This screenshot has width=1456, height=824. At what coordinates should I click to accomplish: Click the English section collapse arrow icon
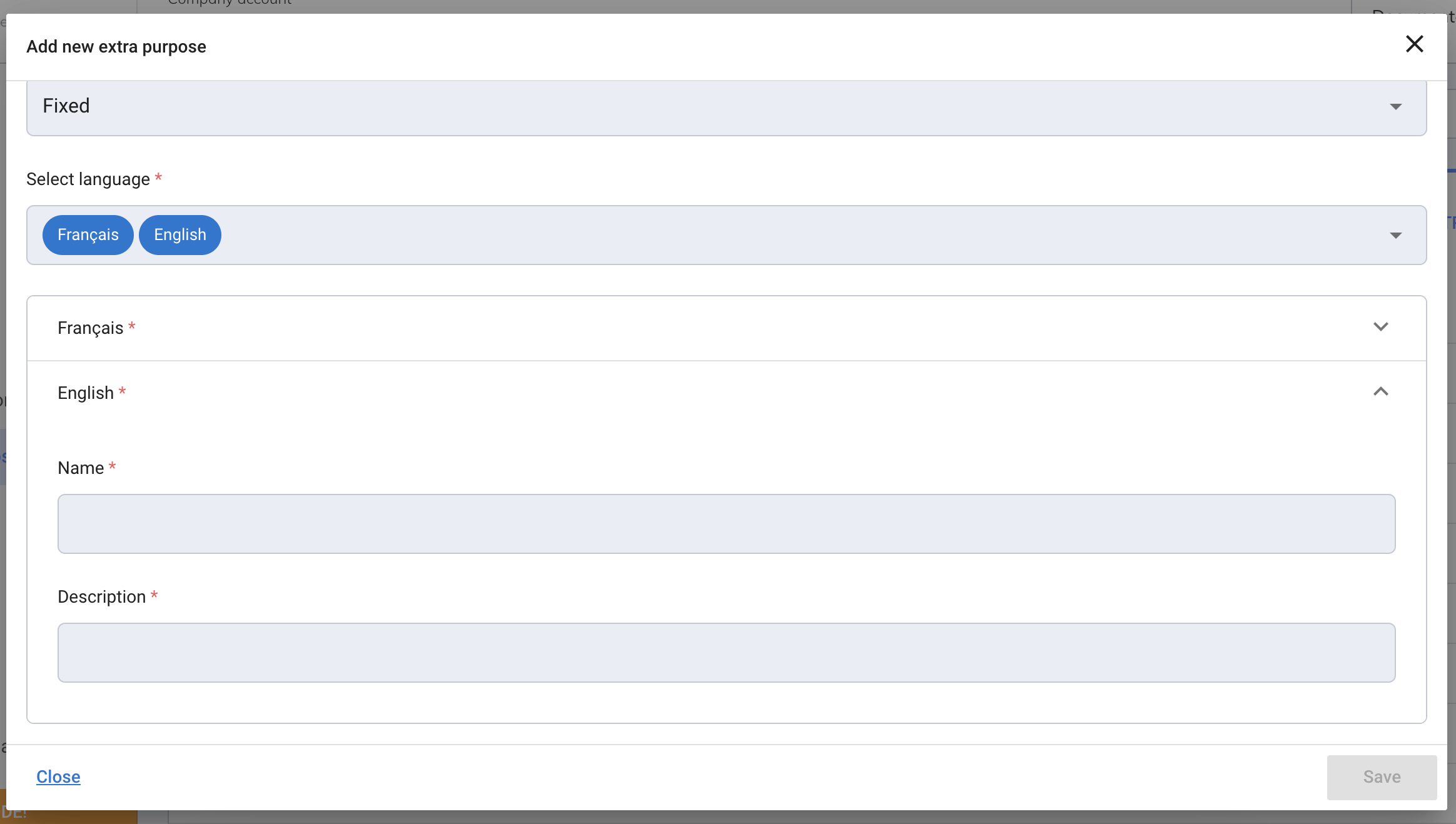[1382, 391]
